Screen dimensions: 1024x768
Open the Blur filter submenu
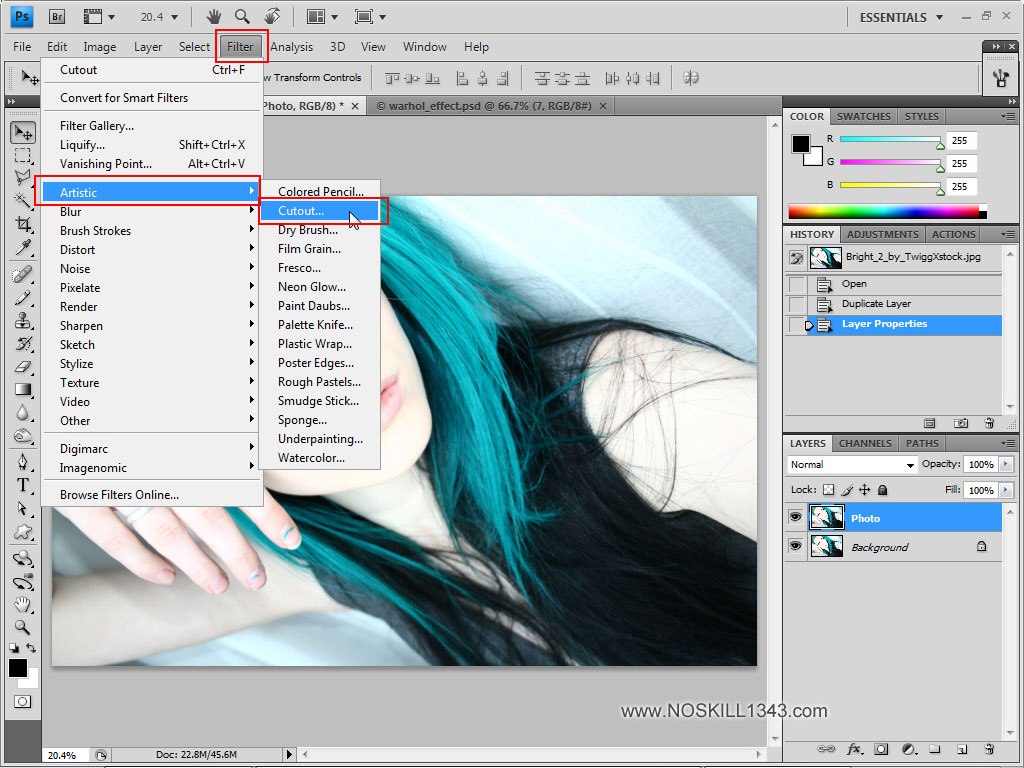(x=152, y=212)
